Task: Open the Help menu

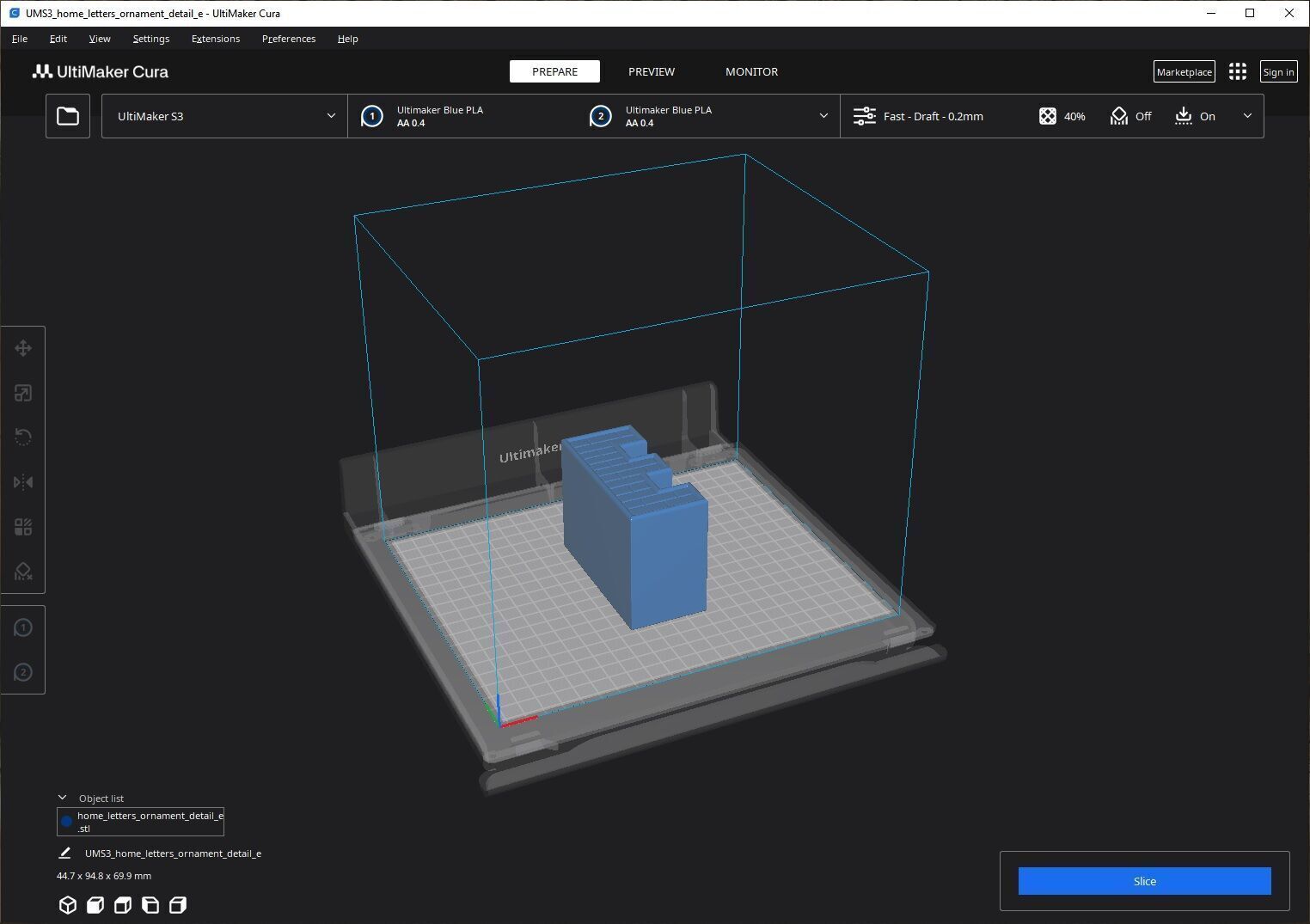Action: click(x=348, y=39)
